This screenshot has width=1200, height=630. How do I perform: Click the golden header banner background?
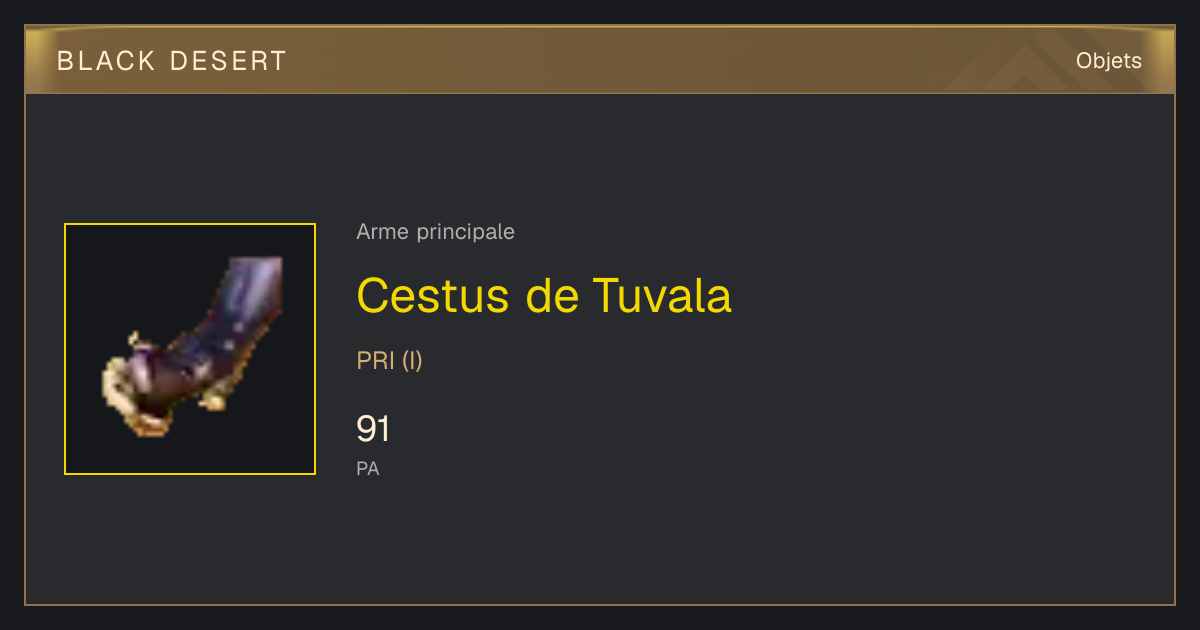coord(600,60)
